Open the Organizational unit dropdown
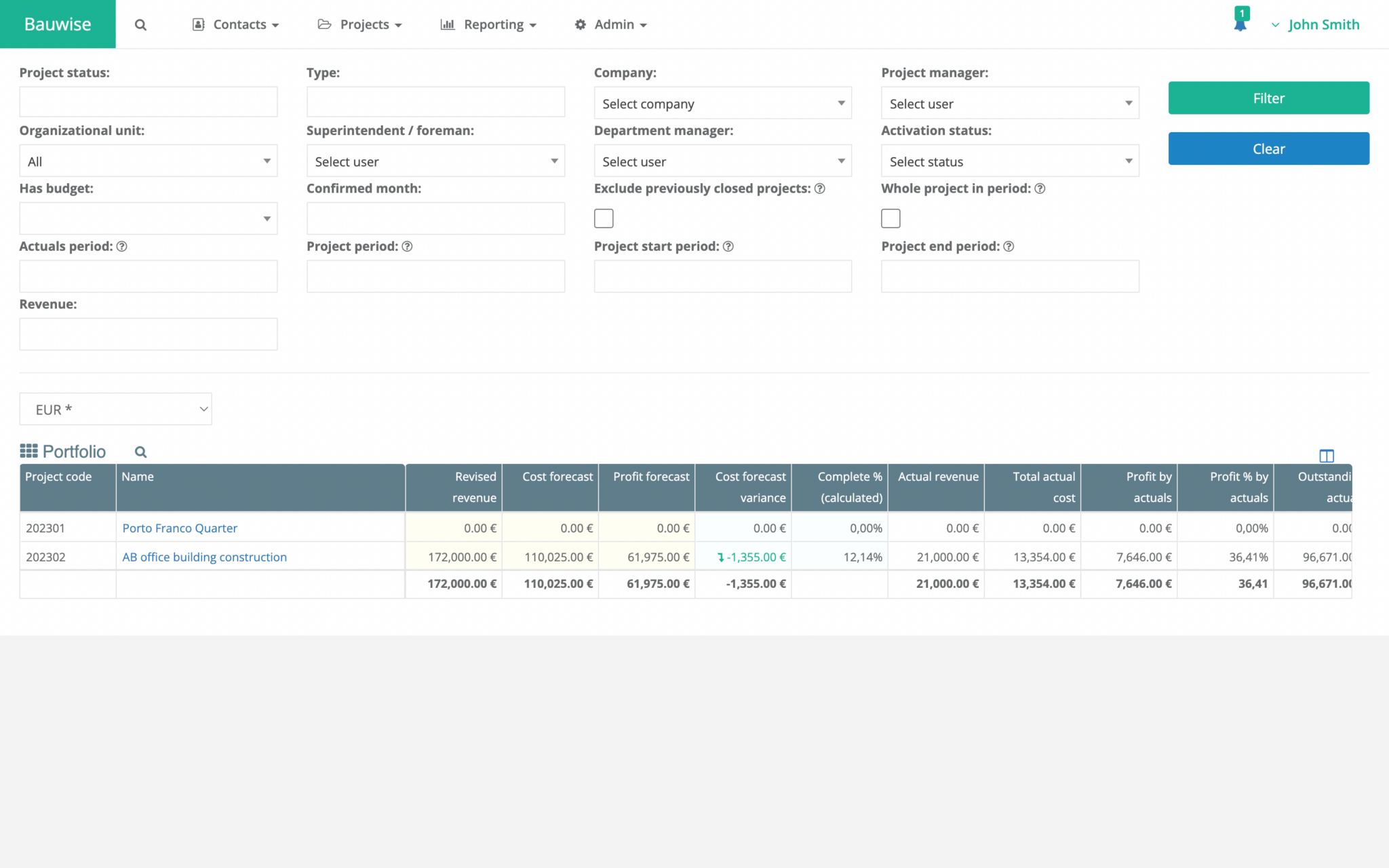1389x868 pixels. (148, 161)
